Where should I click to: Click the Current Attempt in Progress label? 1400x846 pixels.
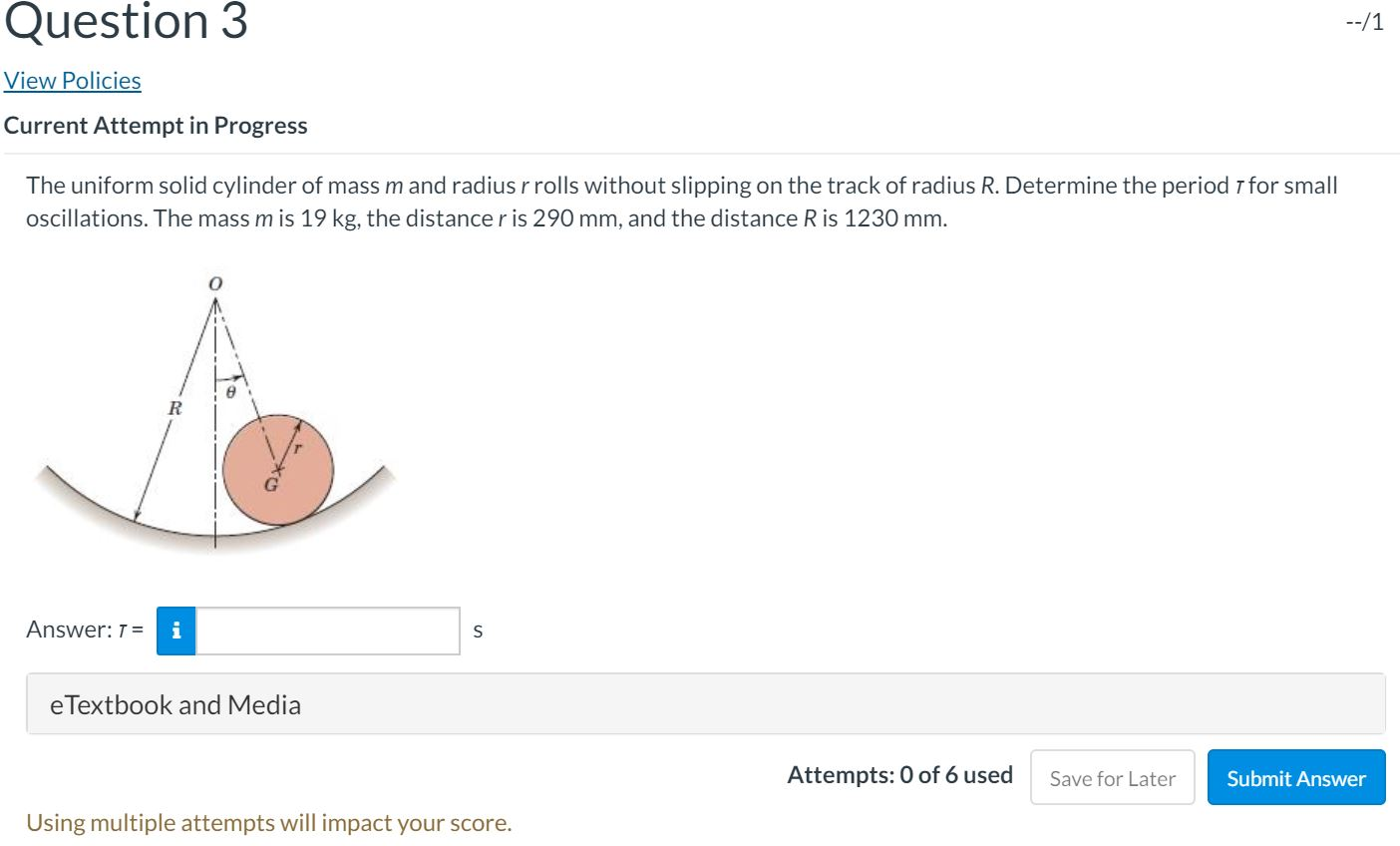tap(156, 125)
